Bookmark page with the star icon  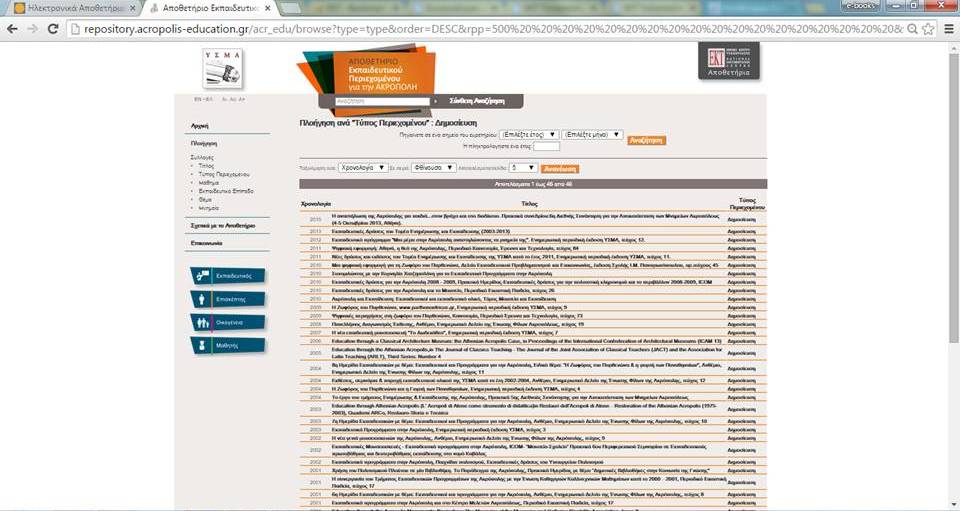click(x=926, y=29)
